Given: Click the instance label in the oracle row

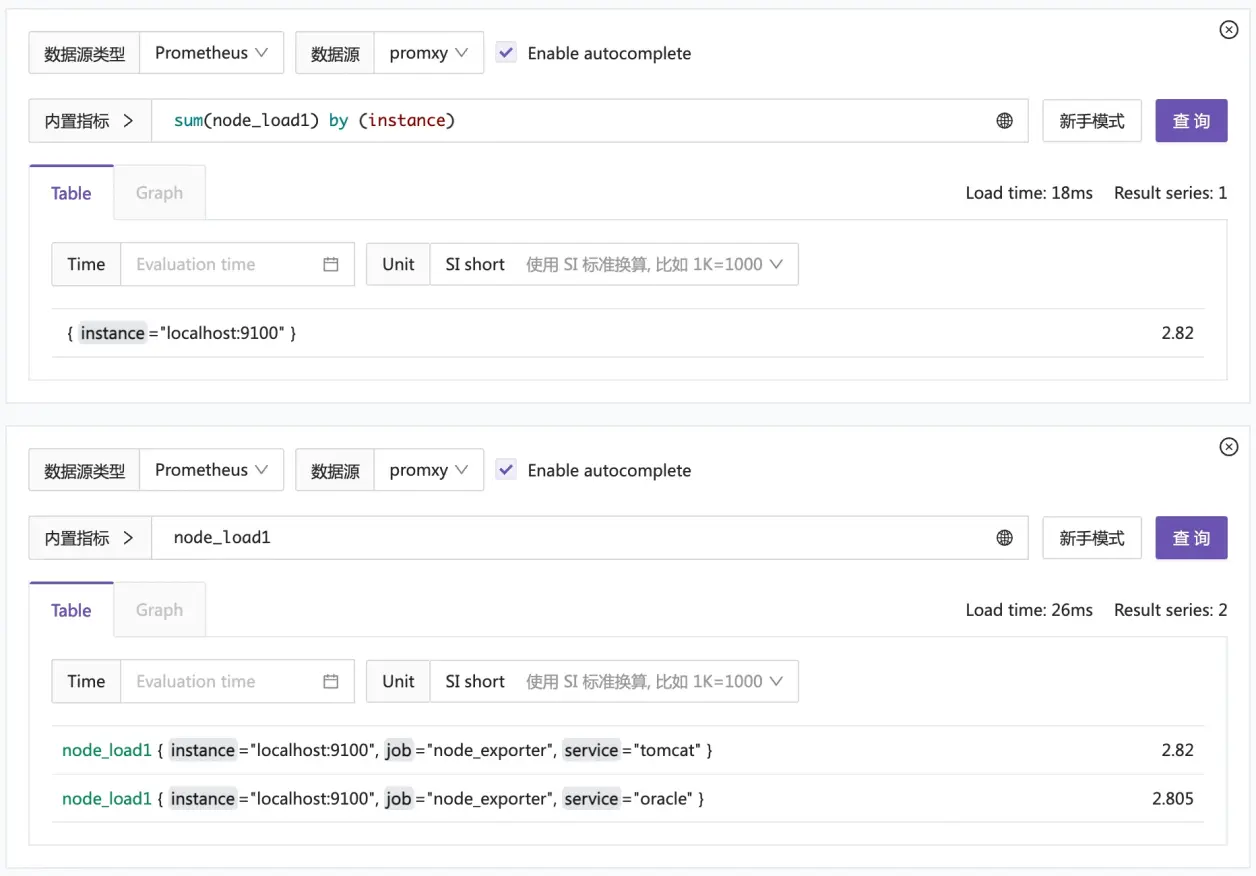Looking at the screenshot, I should click(x=203, y=799).
